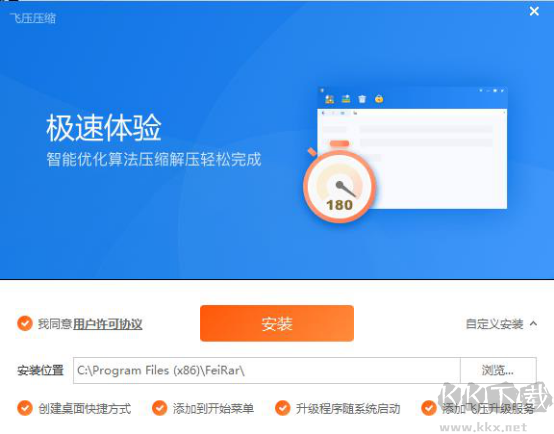Viewport: 554px width, 434px height.
Task: Toggle the 我同意 agreement checkbox
Action: [x=25, y=323]
